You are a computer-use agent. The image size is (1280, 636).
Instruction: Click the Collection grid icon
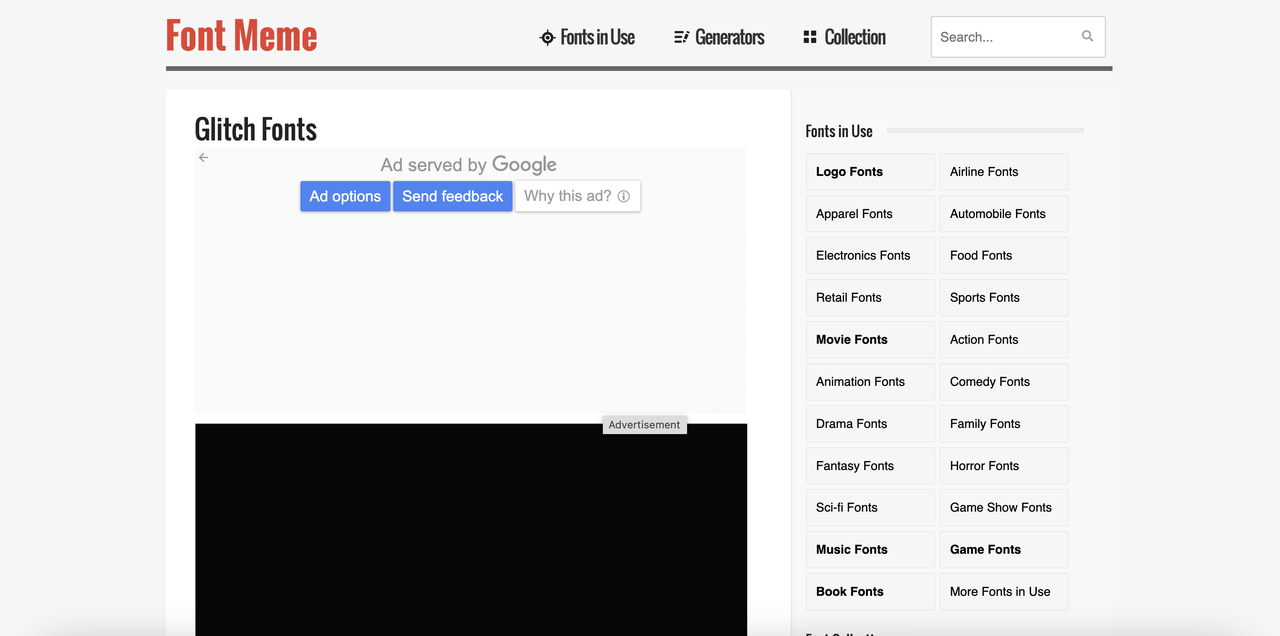[x=810, y=37]
